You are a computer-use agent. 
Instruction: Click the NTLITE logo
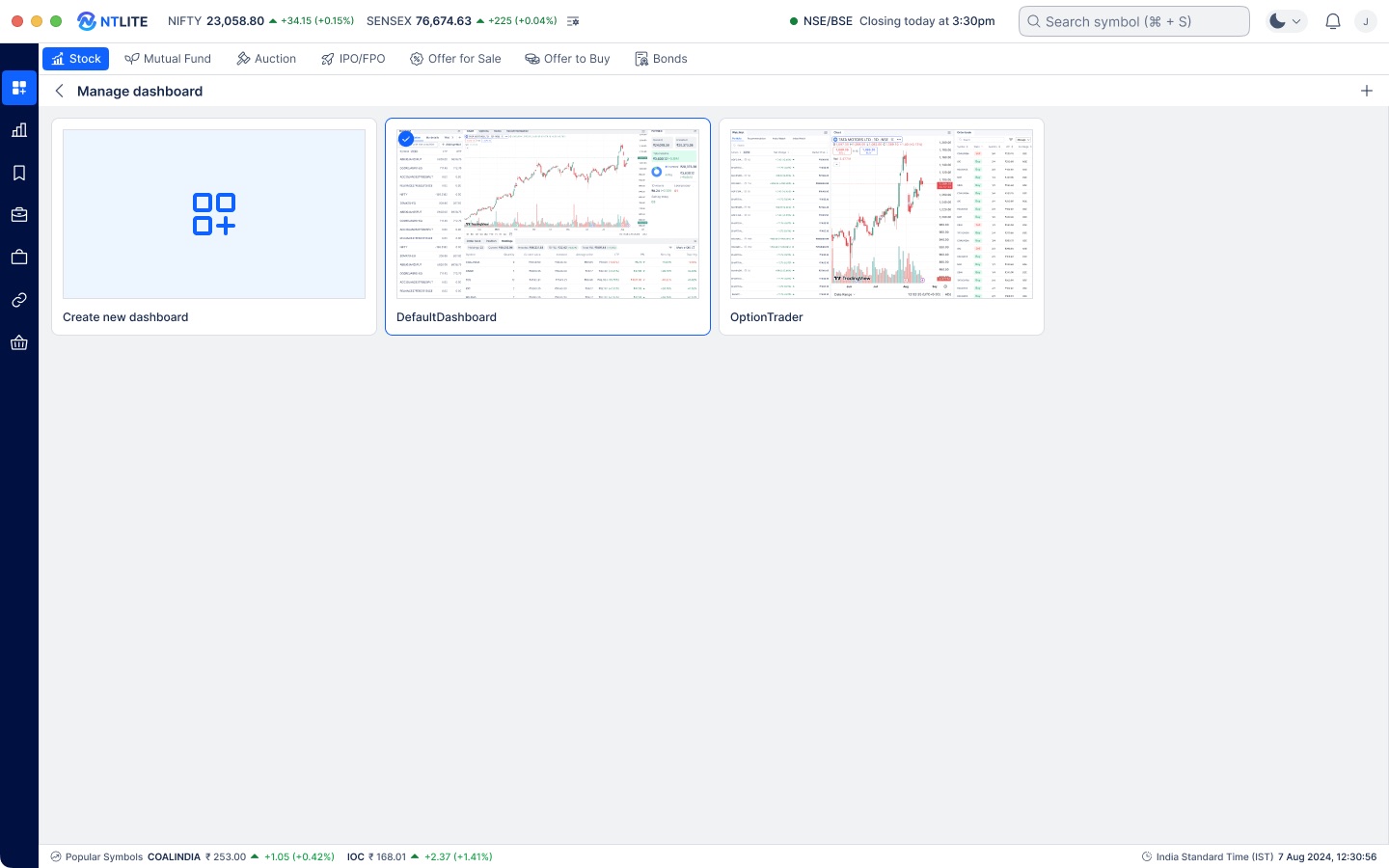coord(113,21)
